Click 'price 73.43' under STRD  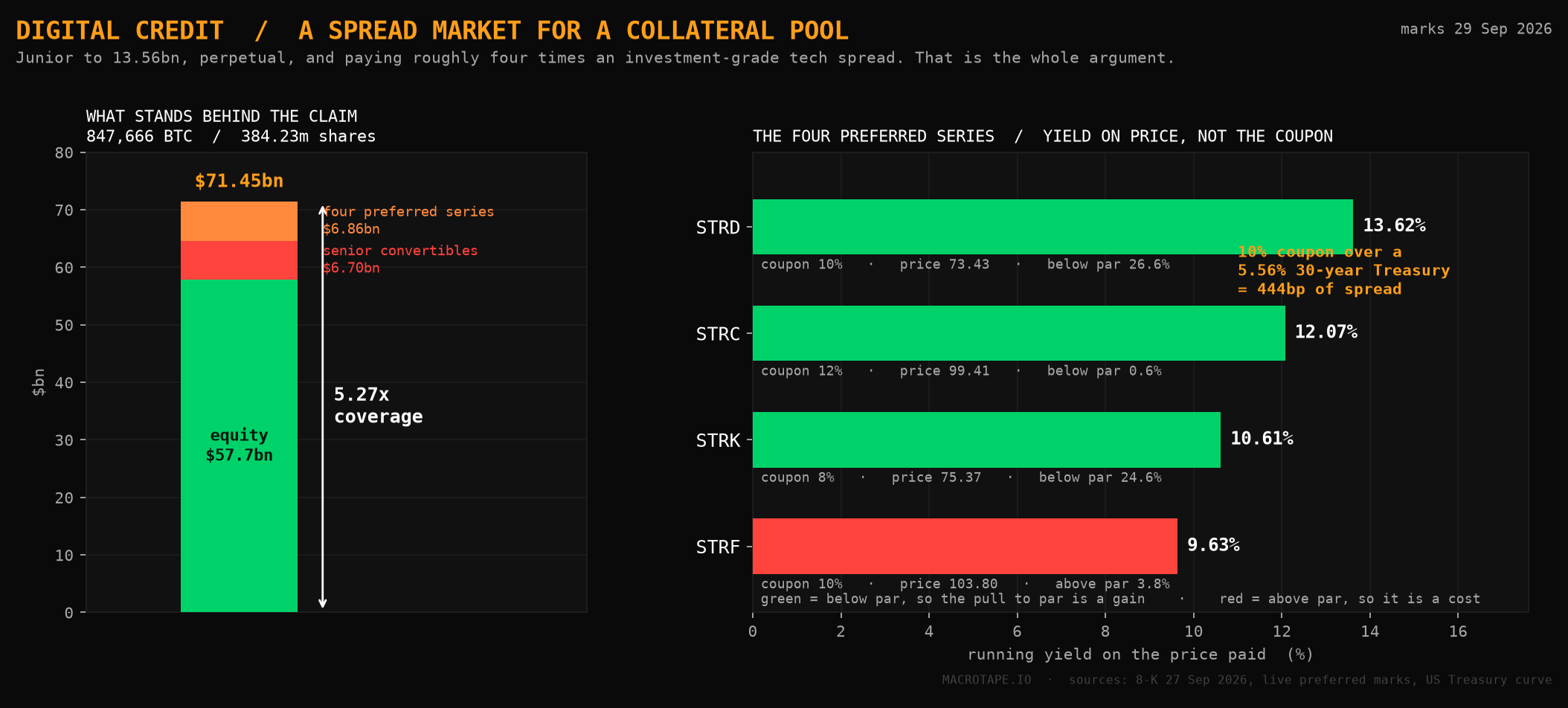945,264
